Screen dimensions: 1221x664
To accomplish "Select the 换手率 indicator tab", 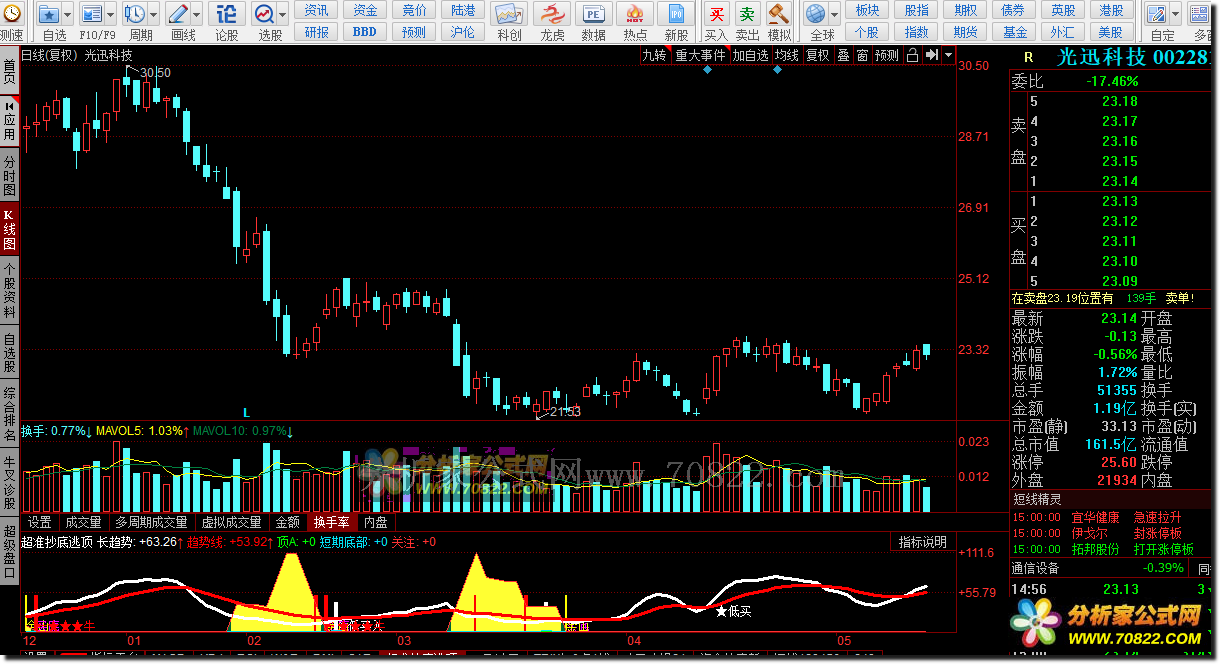I will click(x=332, y=522).
